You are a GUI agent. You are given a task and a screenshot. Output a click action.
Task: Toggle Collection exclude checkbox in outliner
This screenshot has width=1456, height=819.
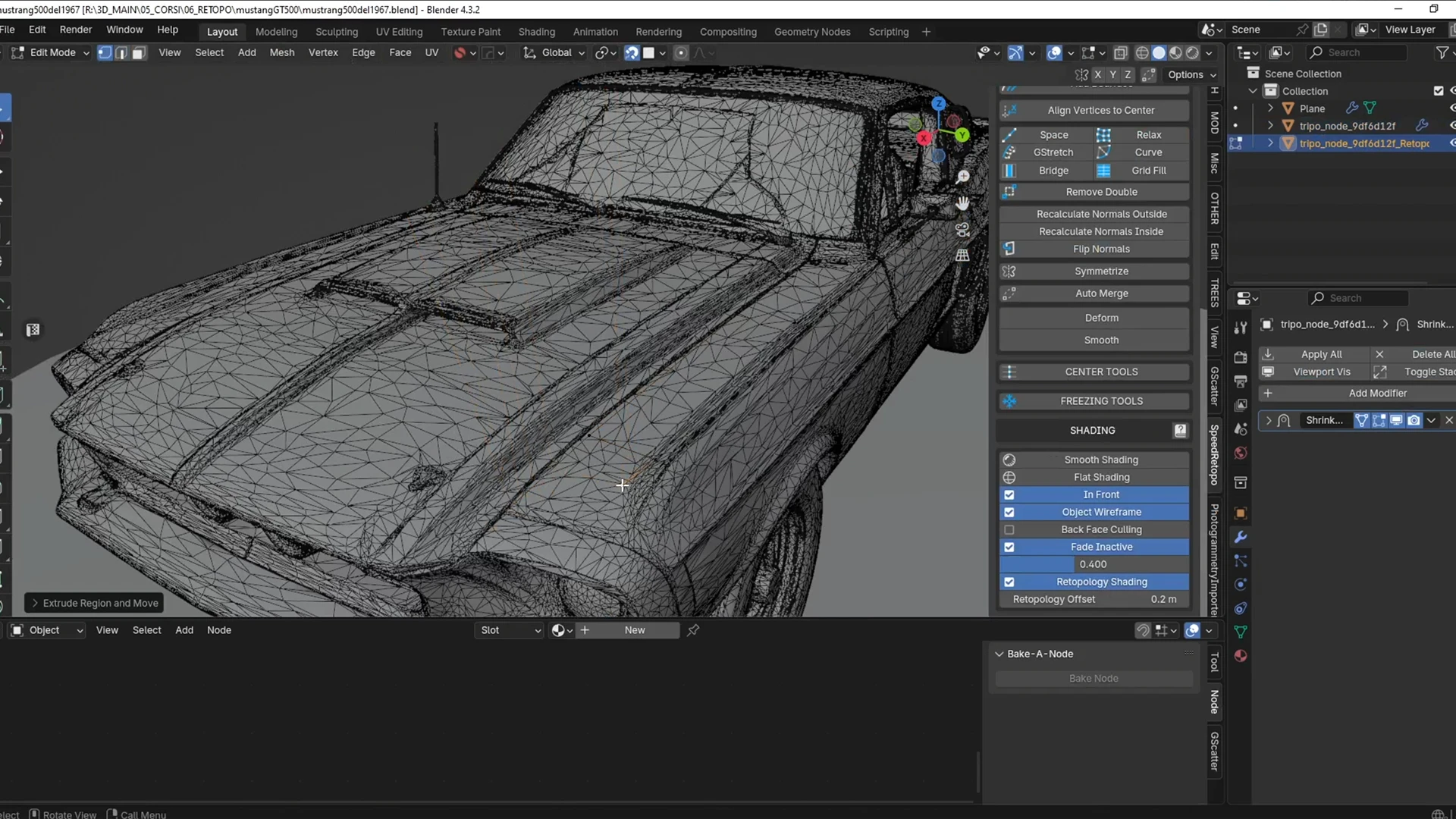[x=1439, y=91]
